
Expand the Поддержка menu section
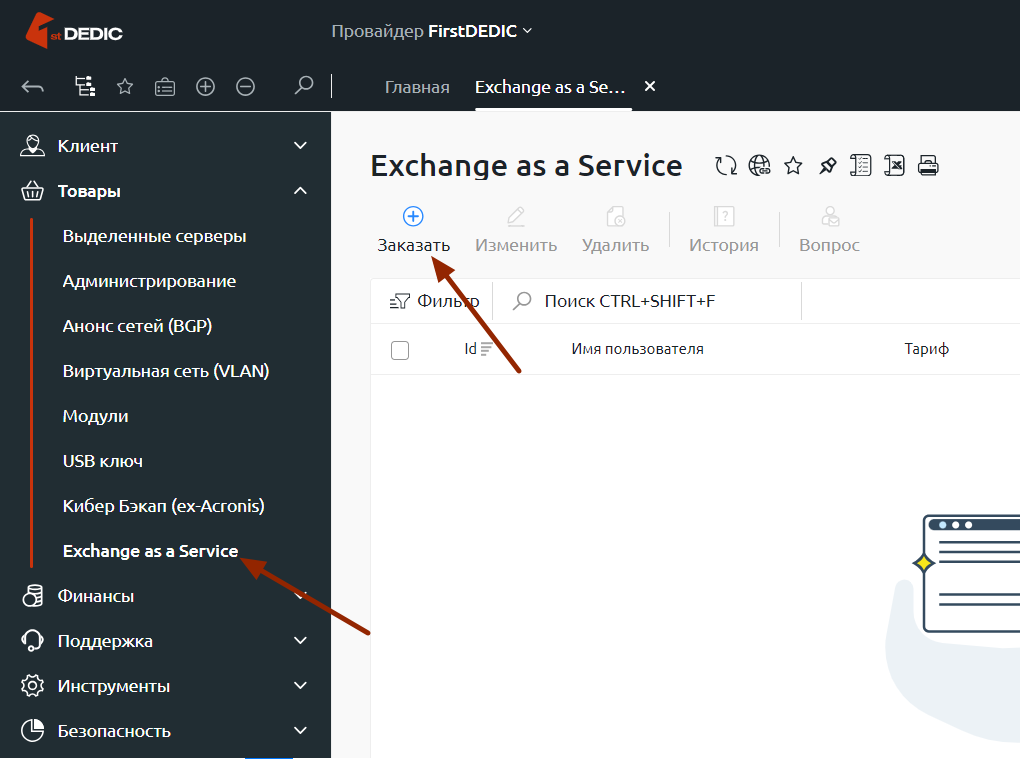(x=165, y=641)
